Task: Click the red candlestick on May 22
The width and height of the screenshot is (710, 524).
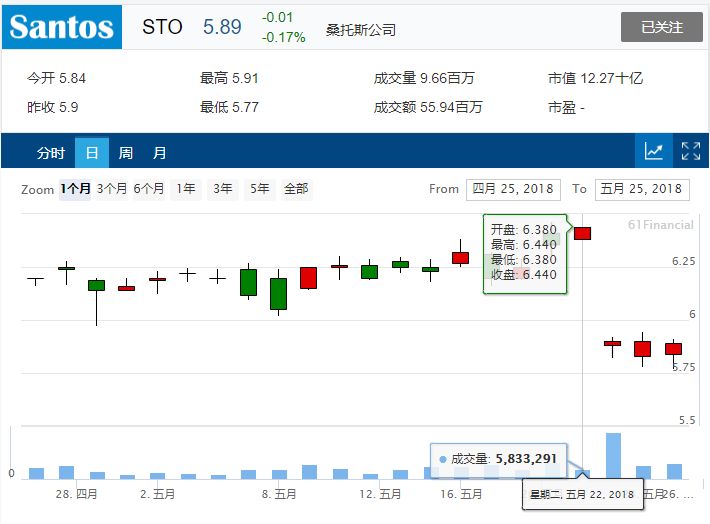Action: [x=582, y=233]
